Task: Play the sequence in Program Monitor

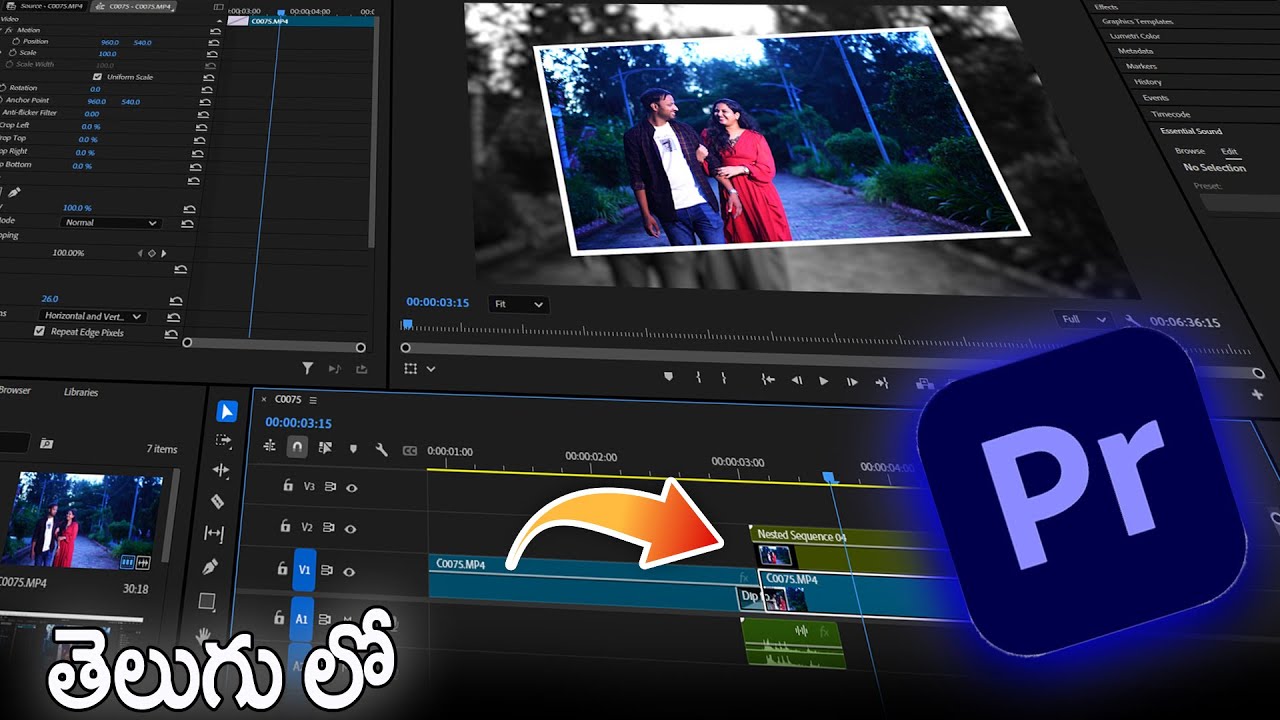Action: click(x=824, y=381)
